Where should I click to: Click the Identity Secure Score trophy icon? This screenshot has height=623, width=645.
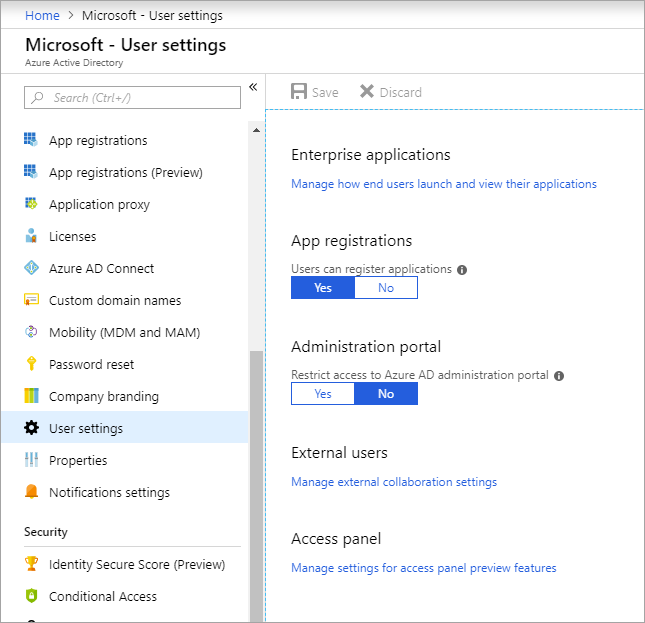(x=31, y=563)
